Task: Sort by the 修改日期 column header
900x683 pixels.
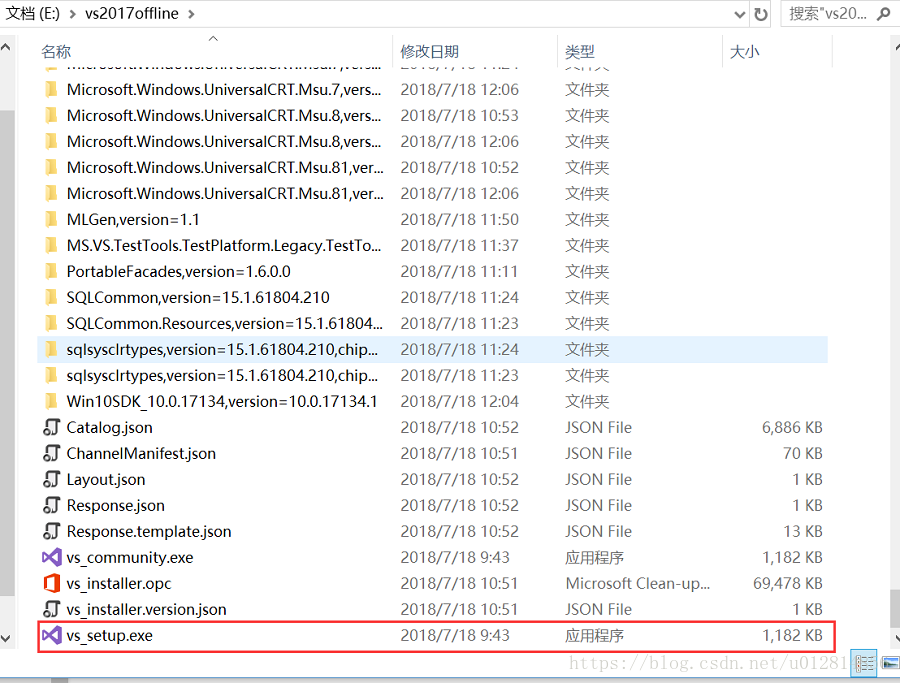Action: [429, 52]
